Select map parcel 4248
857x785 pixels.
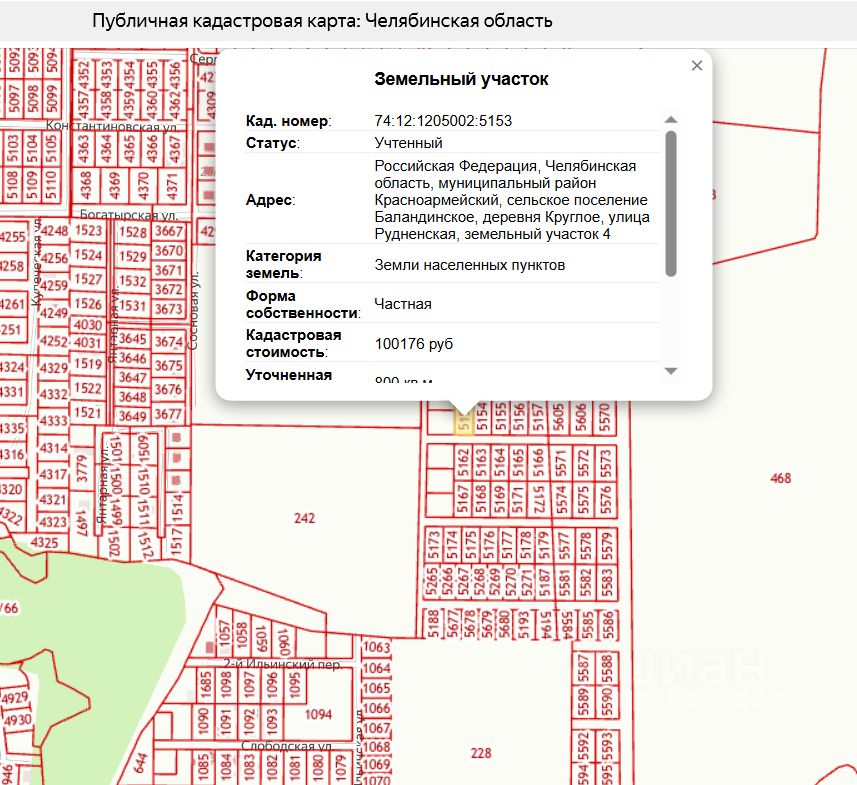click(54, 231)
